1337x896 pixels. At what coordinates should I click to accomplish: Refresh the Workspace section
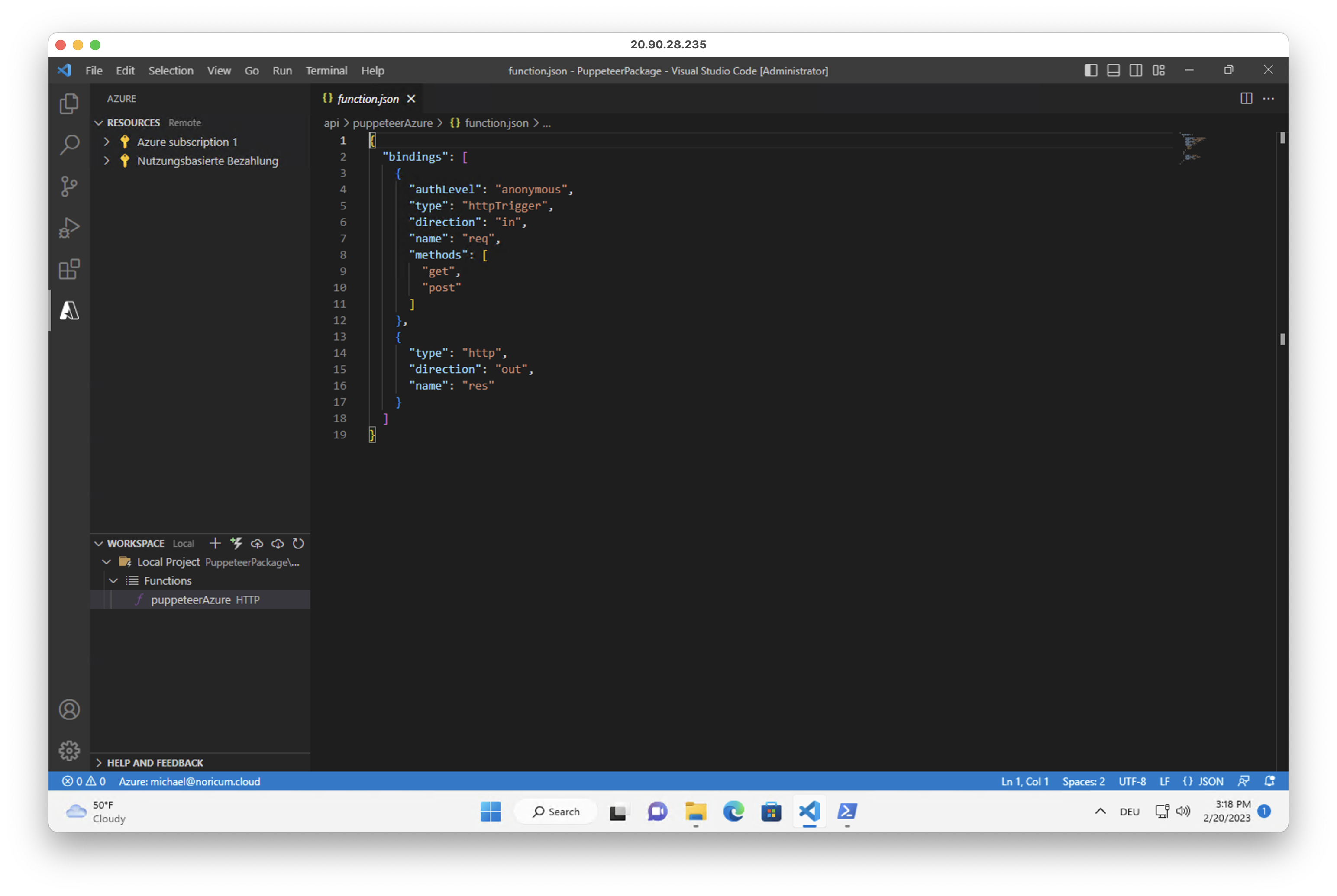298,543
